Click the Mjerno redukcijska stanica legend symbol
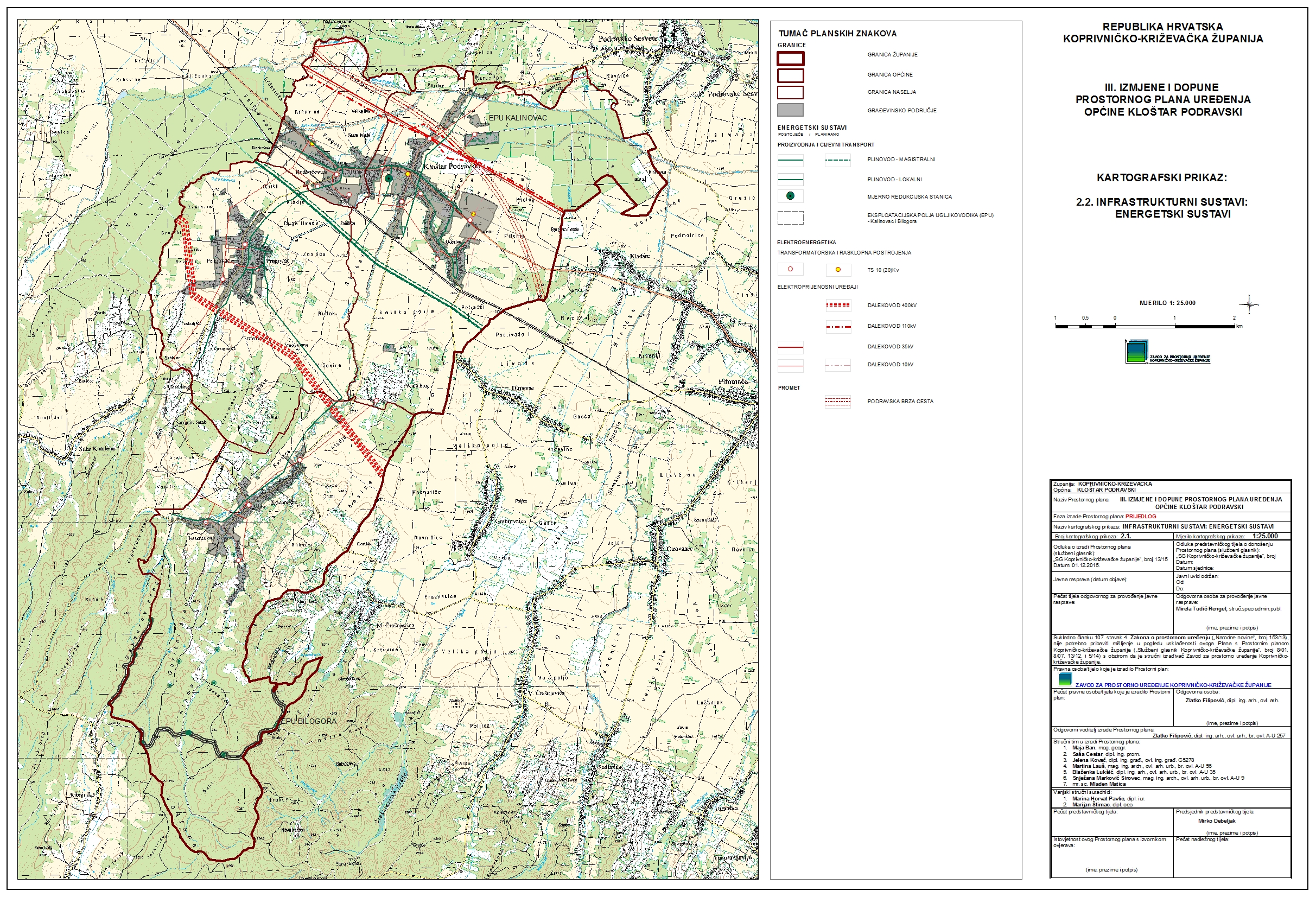 coord(791,196)
